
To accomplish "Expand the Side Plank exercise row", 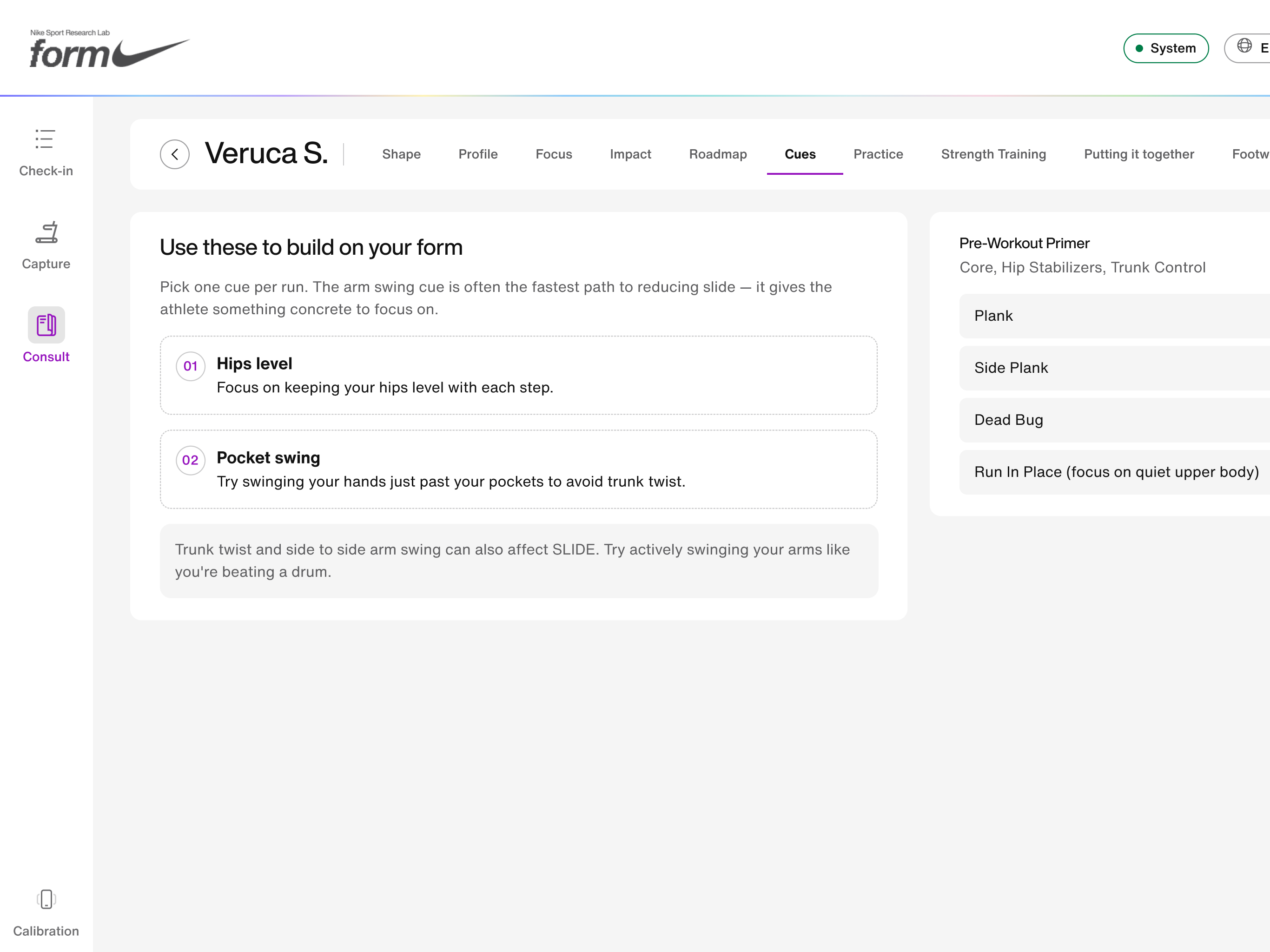I will (1114, 368).
